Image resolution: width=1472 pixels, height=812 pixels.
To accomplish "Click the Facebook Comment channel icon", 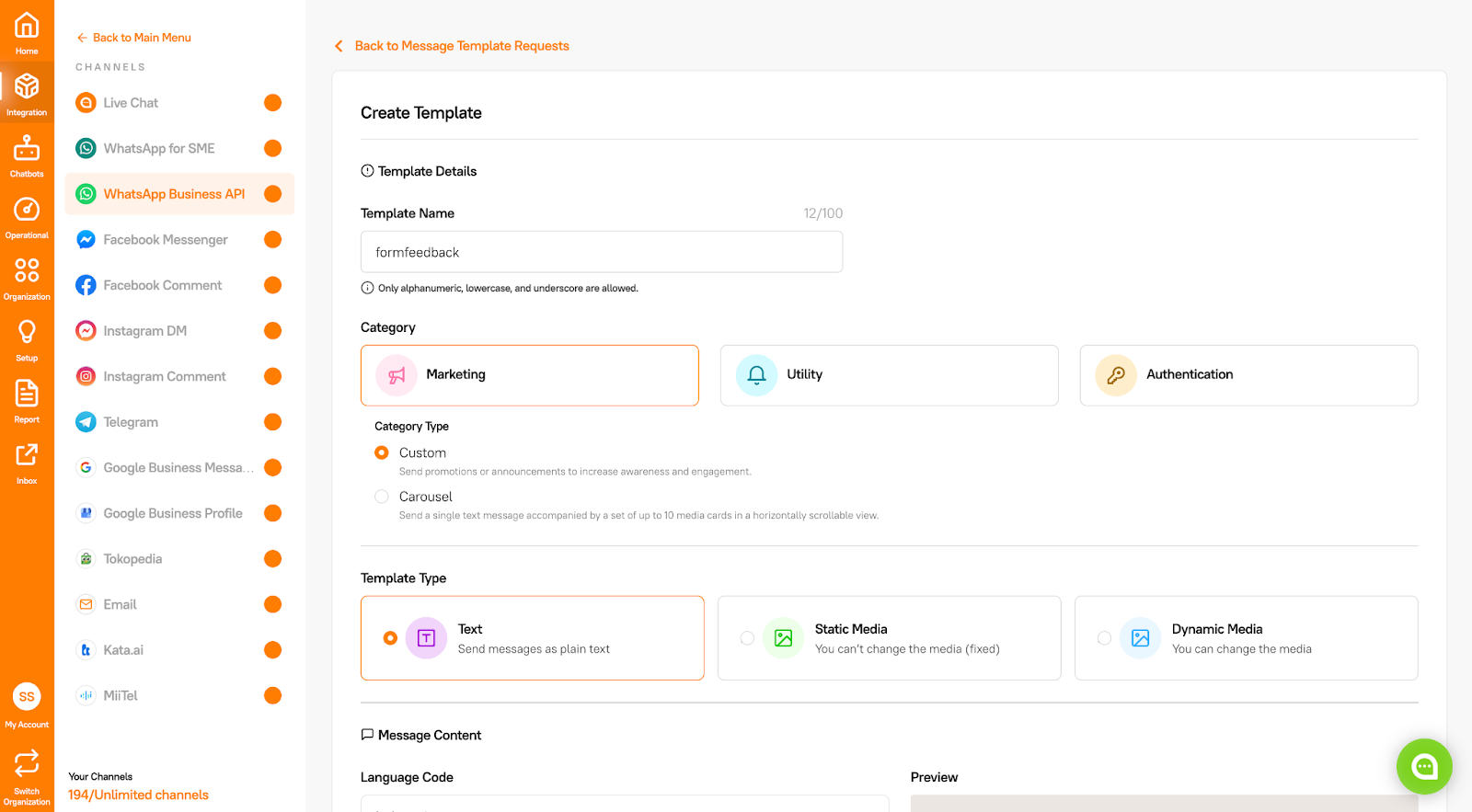I will (86, 285).
